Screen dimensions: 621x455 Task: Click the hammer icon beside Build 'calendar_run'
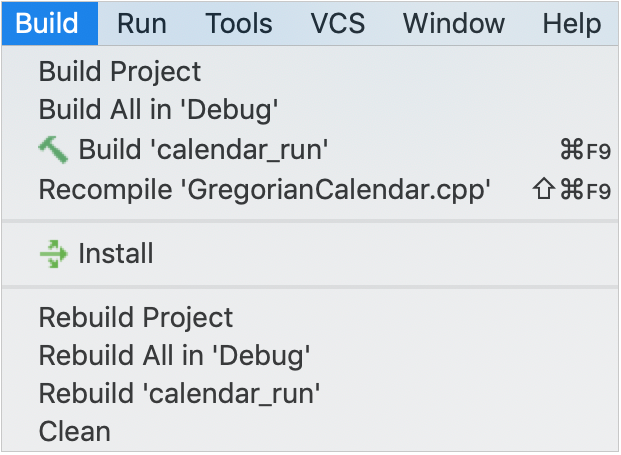click(53, 150)
